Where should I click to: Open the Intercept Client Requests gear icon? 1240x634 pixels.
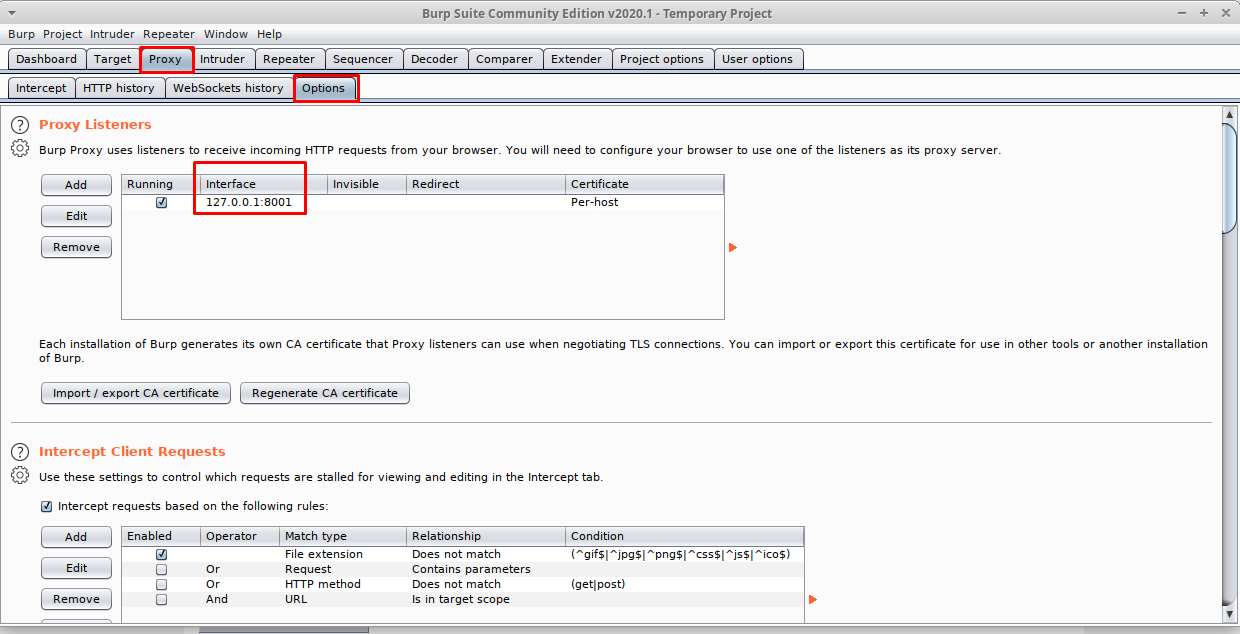(20, 475)
